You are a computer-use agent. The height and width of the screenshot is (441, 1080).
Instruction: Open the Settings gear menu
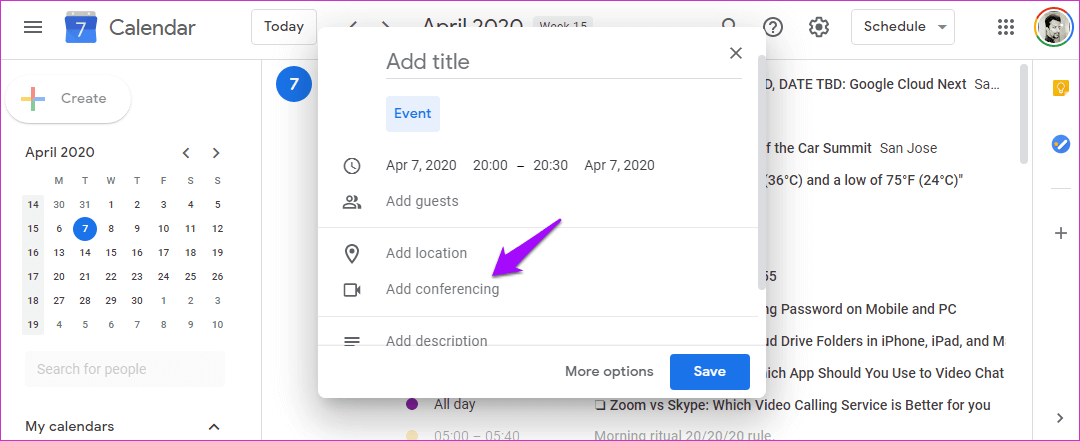pyautogui.click(x=819, y=27)
